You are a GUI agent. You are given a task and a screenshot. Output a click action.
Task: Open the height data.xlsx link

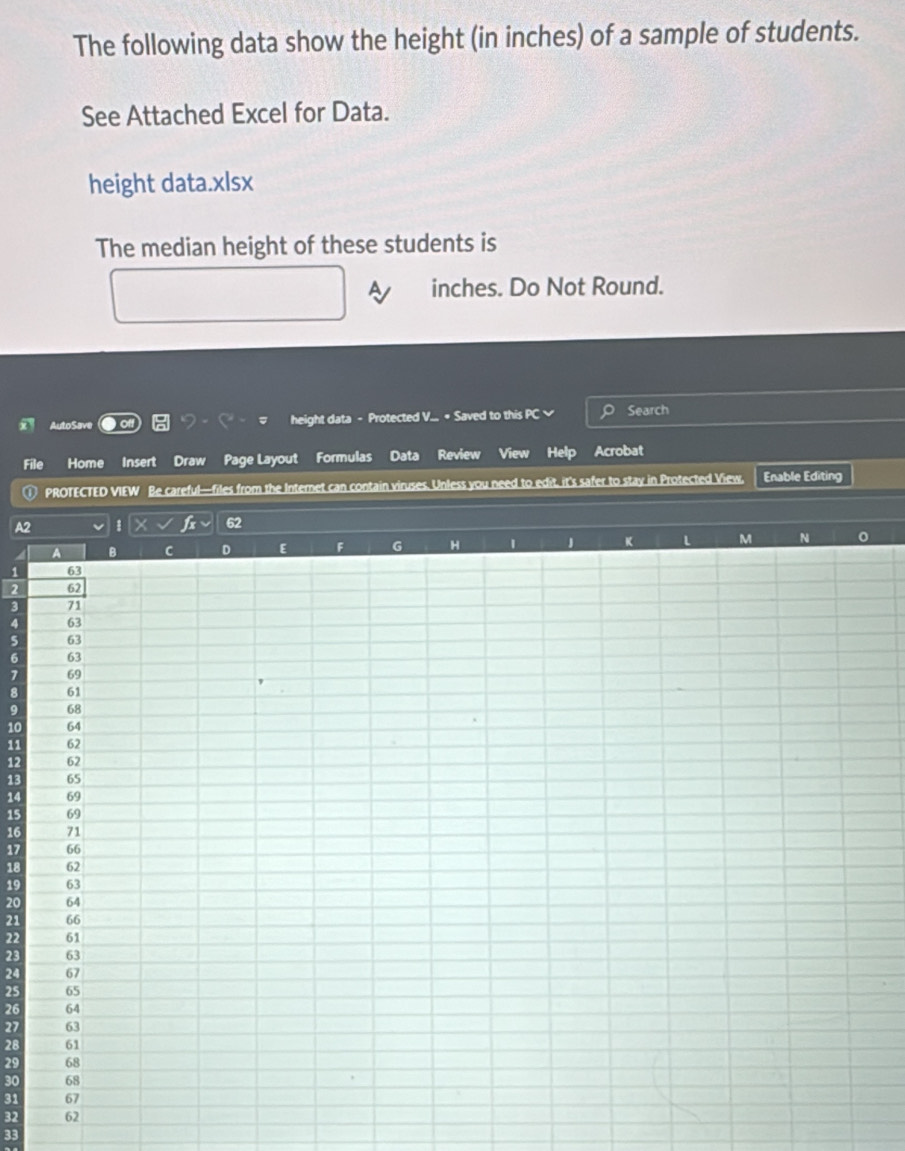pyautogui.click(x=170, y=184)
